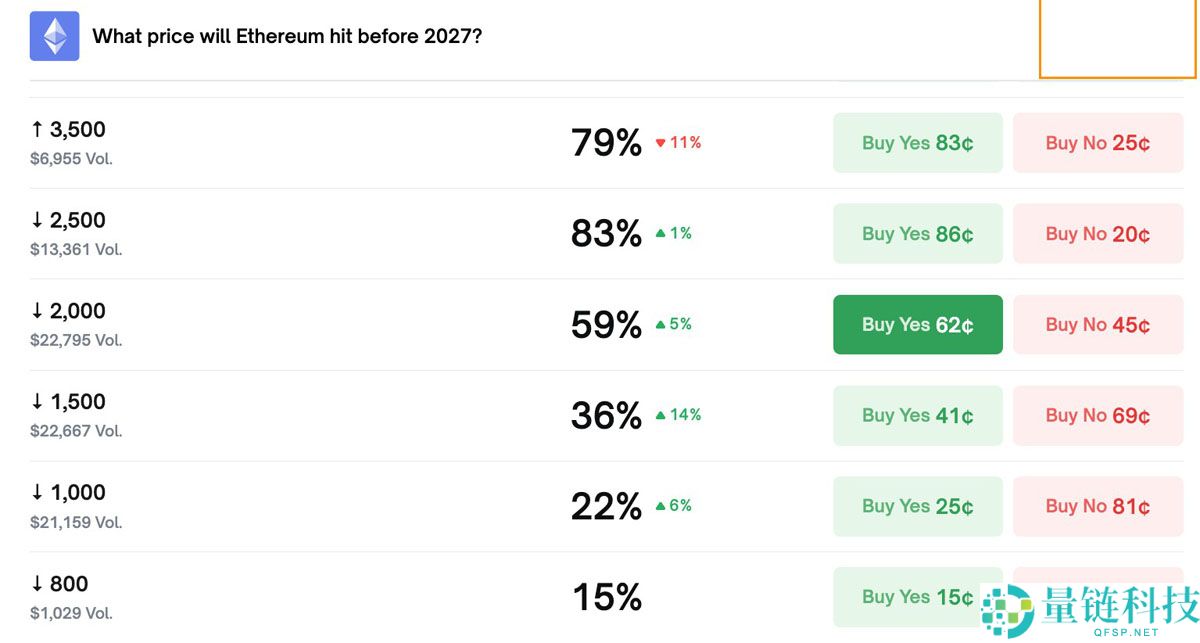This screenshot has height=643, width=1200.
Task: Click the Ethereum logo icon next to the title
Action: pyautogui.click(x=54, y=35)
